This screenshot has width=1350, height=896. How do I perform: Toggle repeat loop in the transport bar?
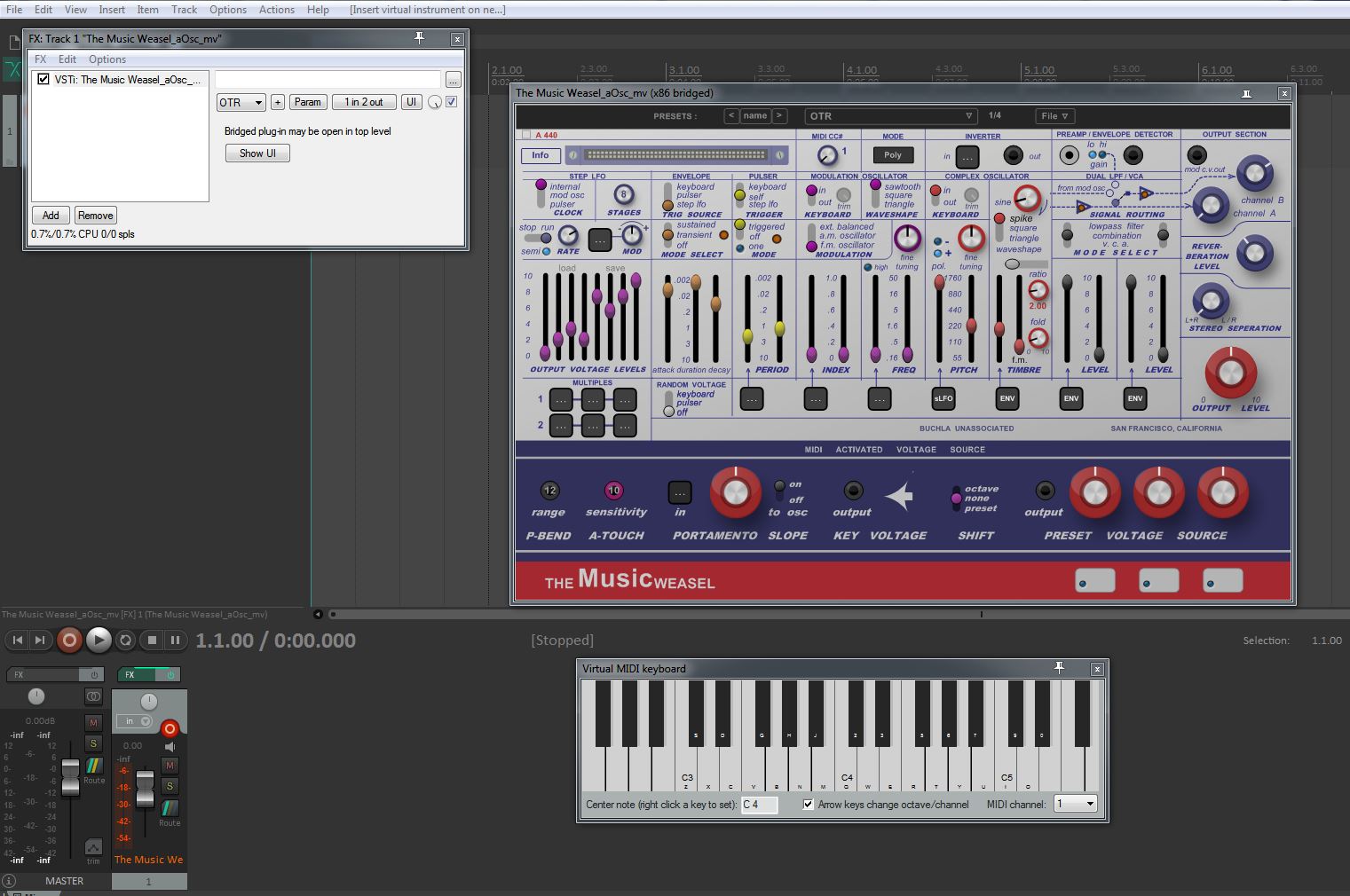click(126, 640)
